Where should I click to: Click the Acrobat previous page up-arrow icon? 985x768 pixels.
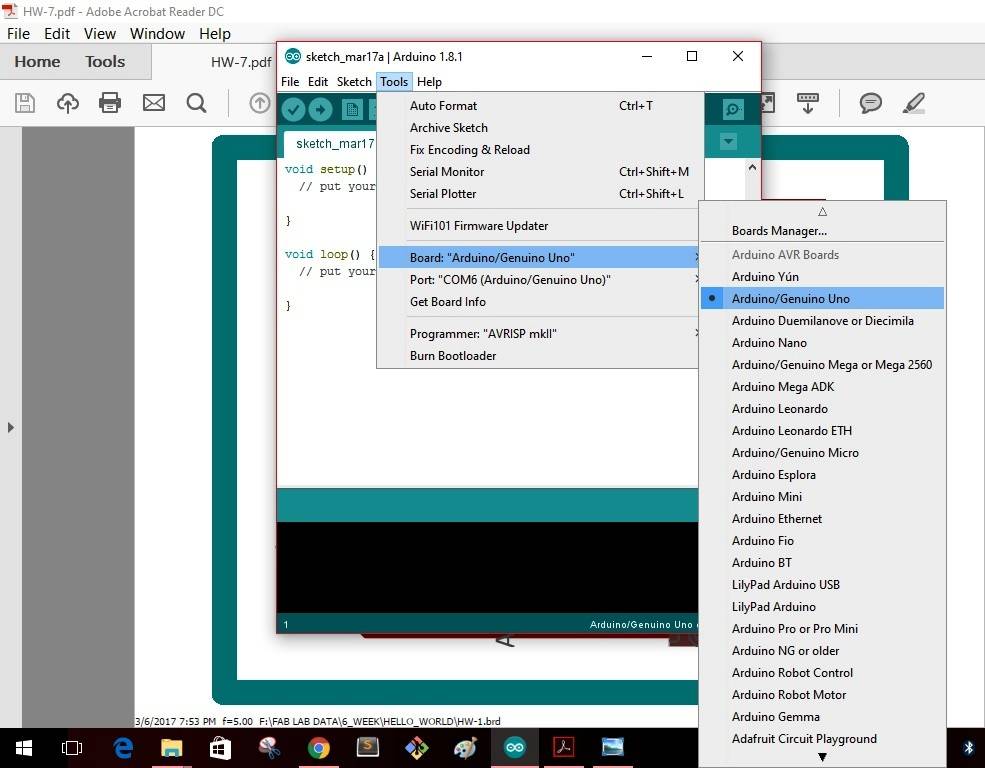click(259, 102)
